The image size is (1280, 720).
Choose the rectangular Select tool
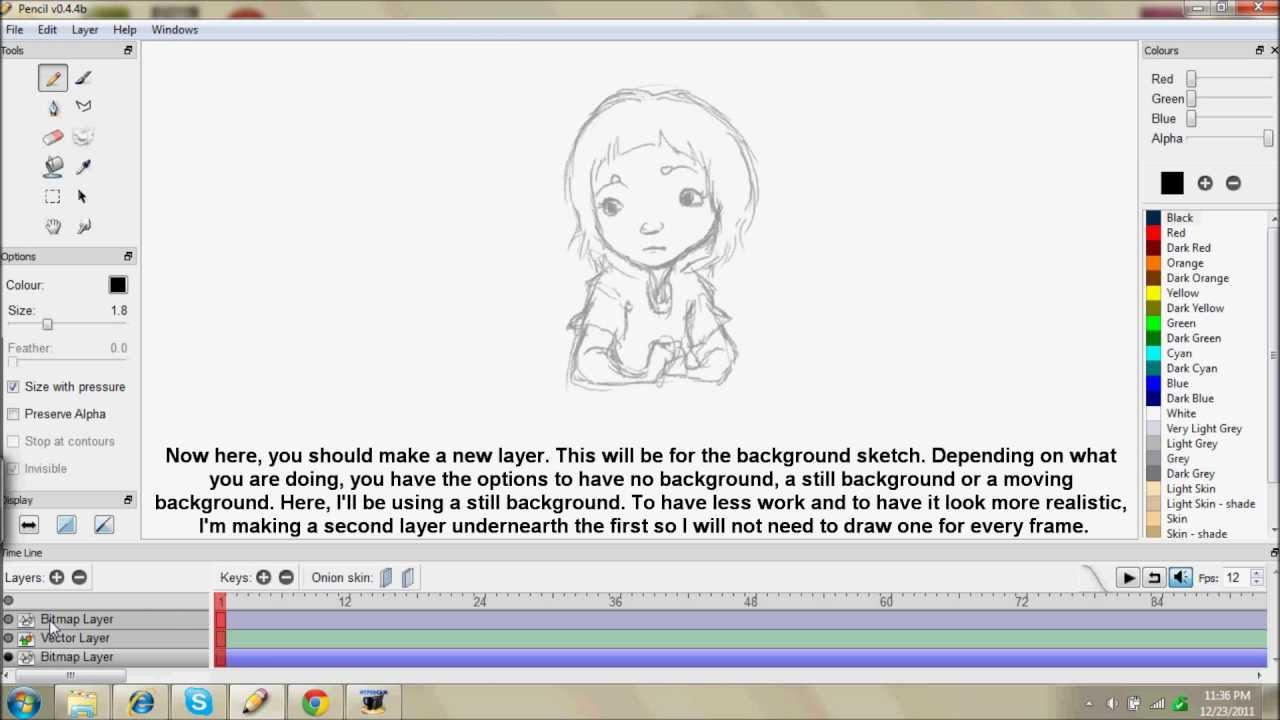point(52,196)
